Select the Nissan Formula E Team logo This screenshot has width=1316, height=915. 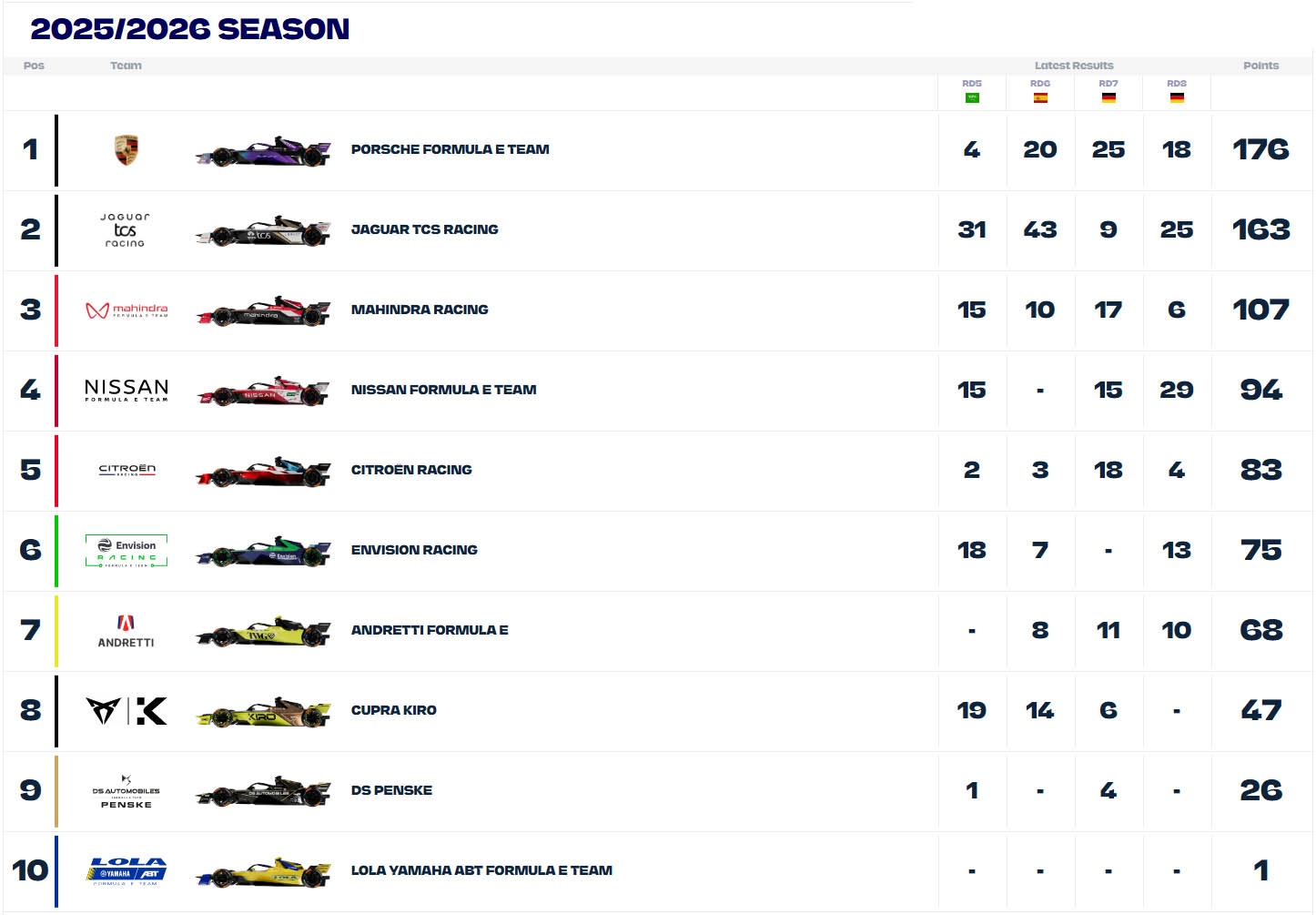pyautogui.click(x=127, y=391)
